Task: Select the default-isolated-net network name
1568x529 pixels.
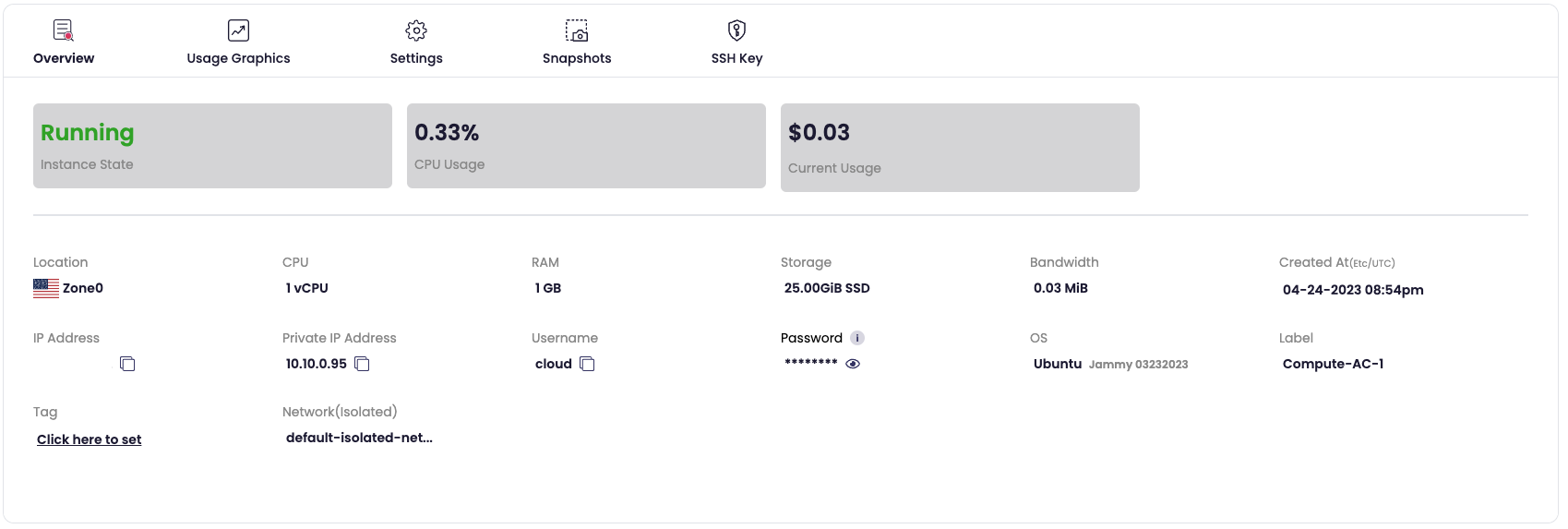Action: 359,438
